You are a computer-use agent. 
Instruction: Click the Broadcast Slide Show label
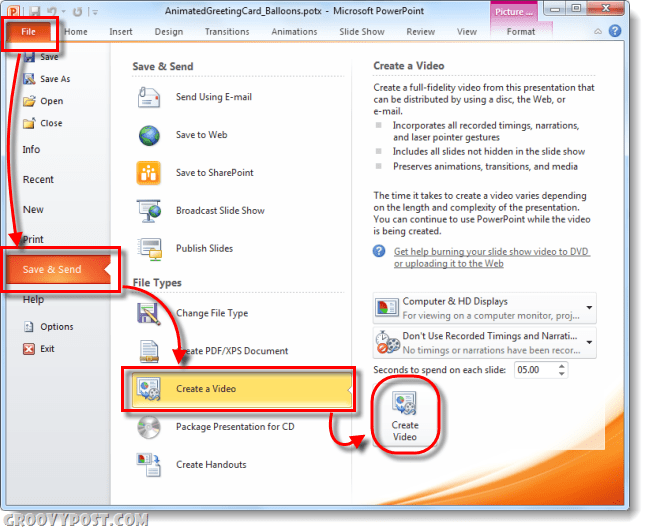[x=220, y=211]
